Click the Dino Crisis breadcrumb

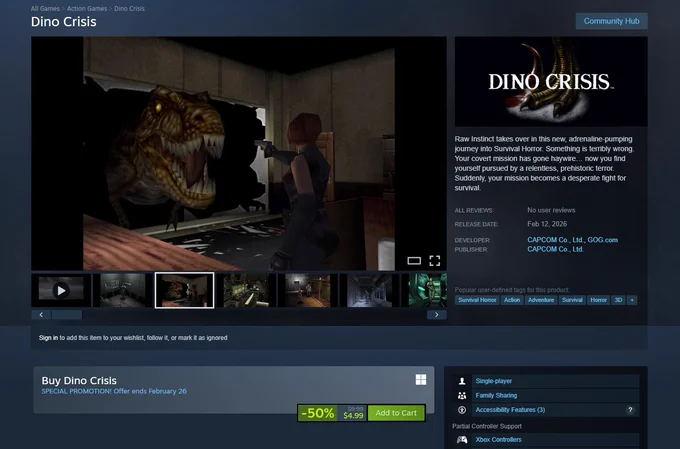pos(129,8)
